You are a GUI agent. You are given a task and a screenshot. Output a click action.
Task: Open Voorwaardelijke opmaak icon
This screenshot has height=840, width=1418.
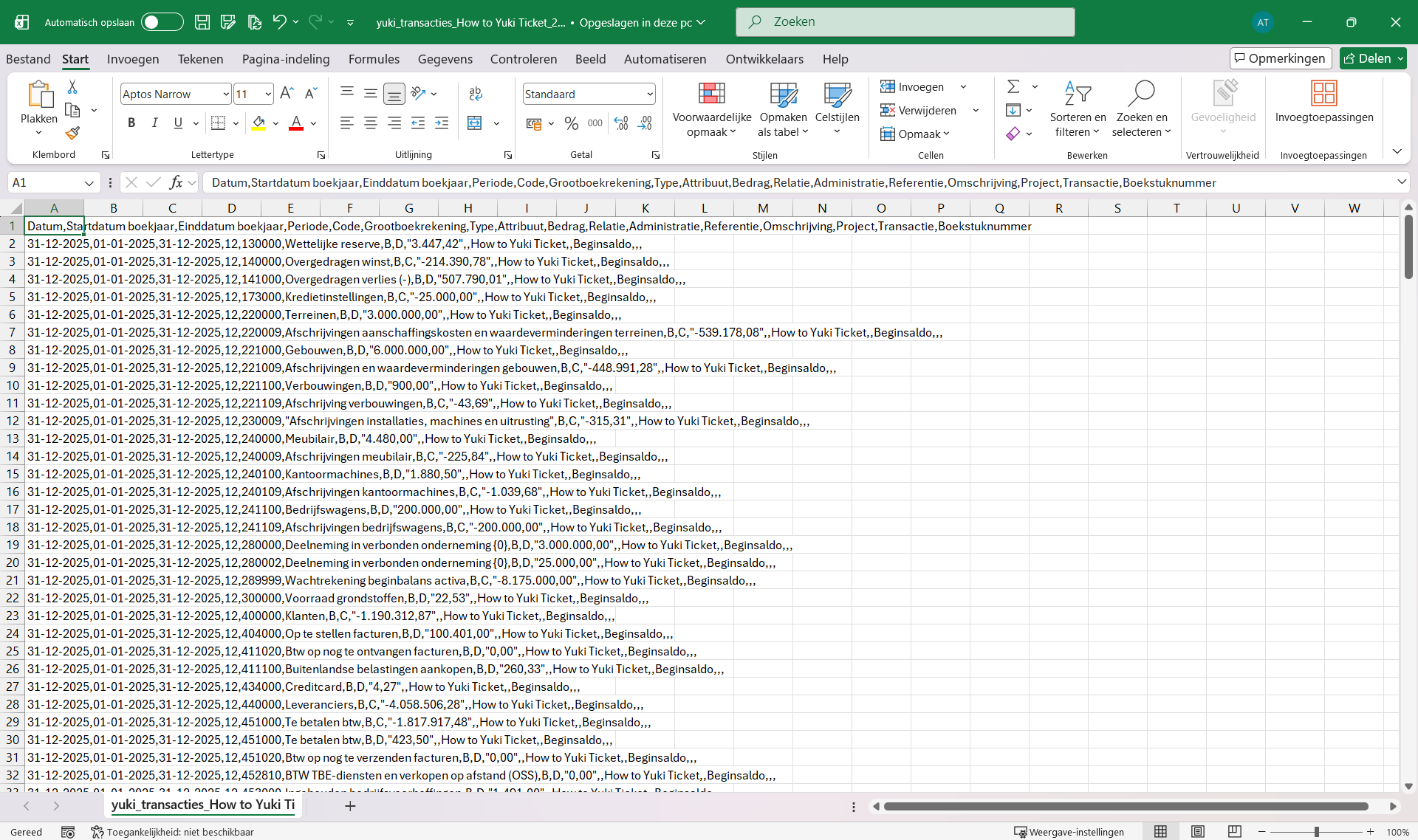pos(711,93)
